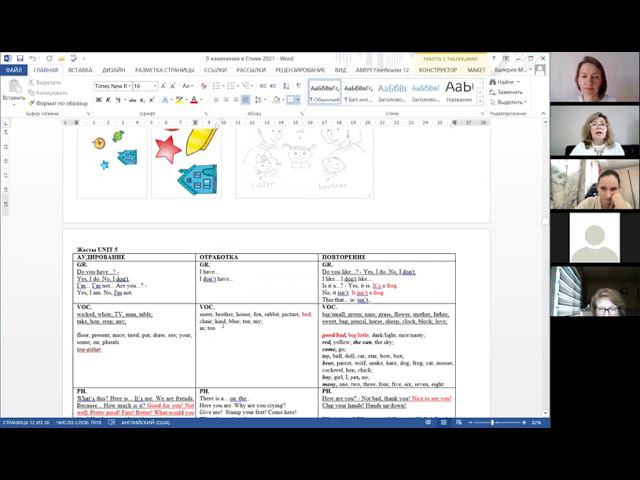Viewport: 640px width, 480px height.
Task: Open the Select (Выделить) dropdown
Action: (508, 102)
